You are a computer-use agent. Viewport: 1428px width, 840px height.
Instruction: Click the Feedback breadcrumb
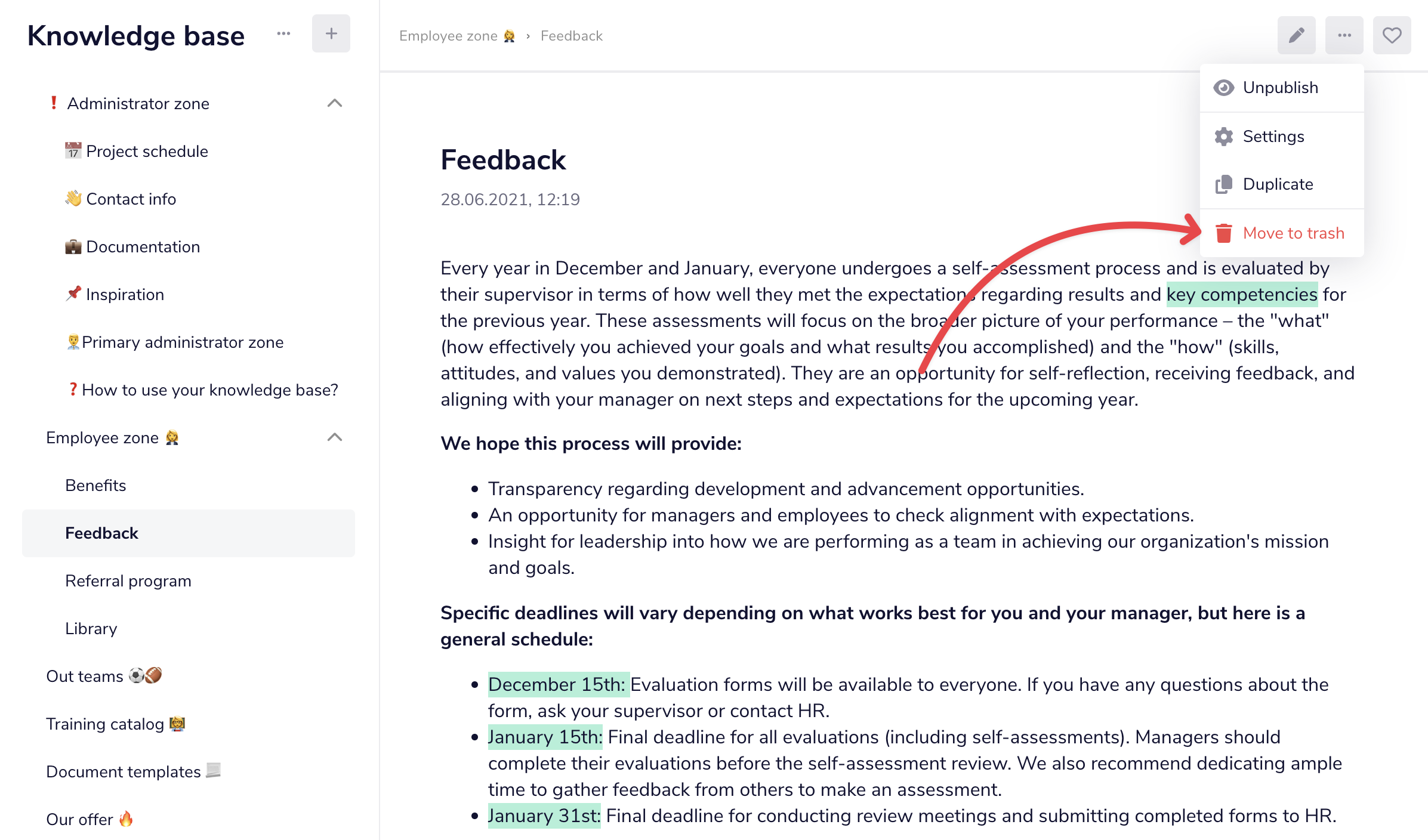572,36
